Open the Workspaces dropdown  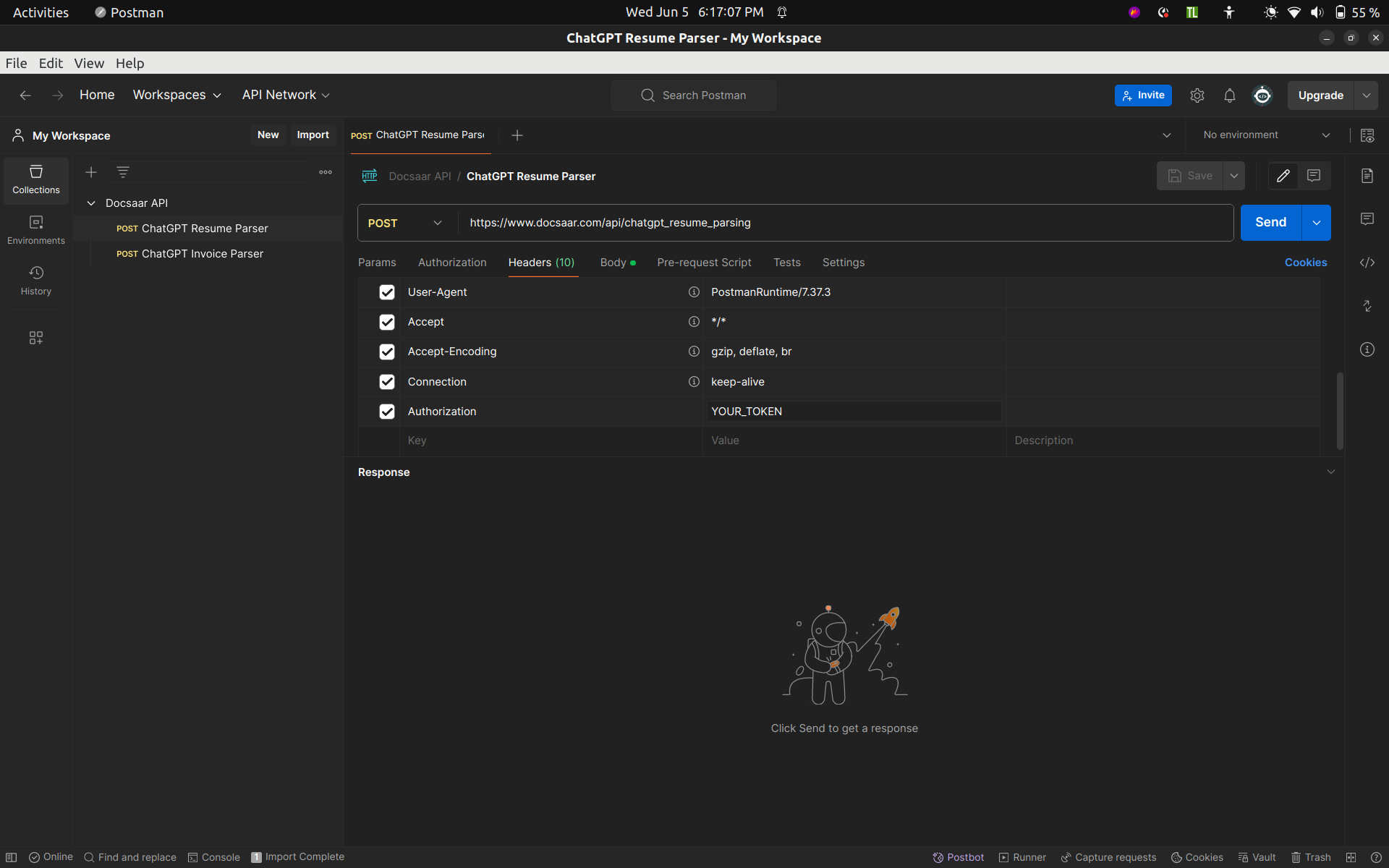click(177, 95)
